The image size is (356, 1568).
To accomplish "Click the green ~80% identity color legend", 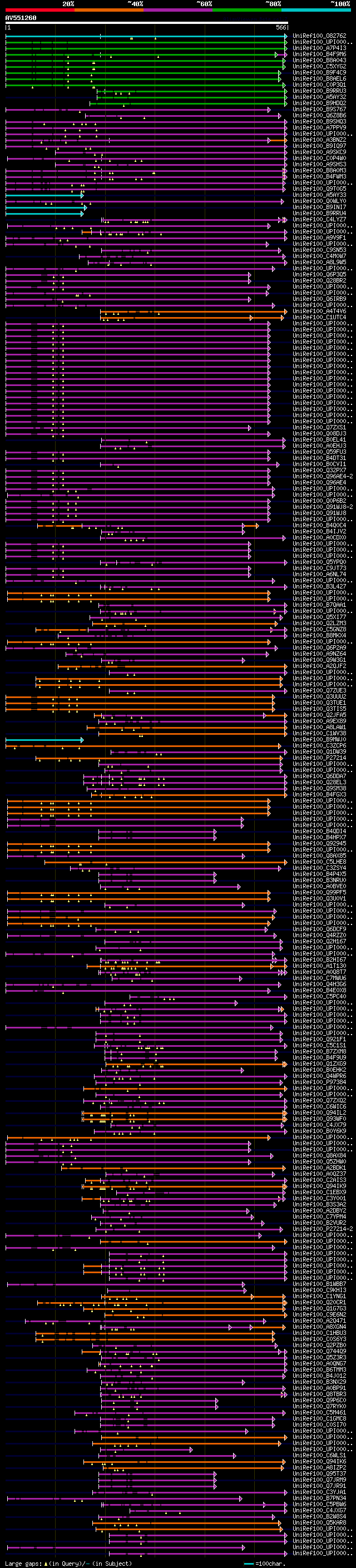I will (x=247, y=10).
